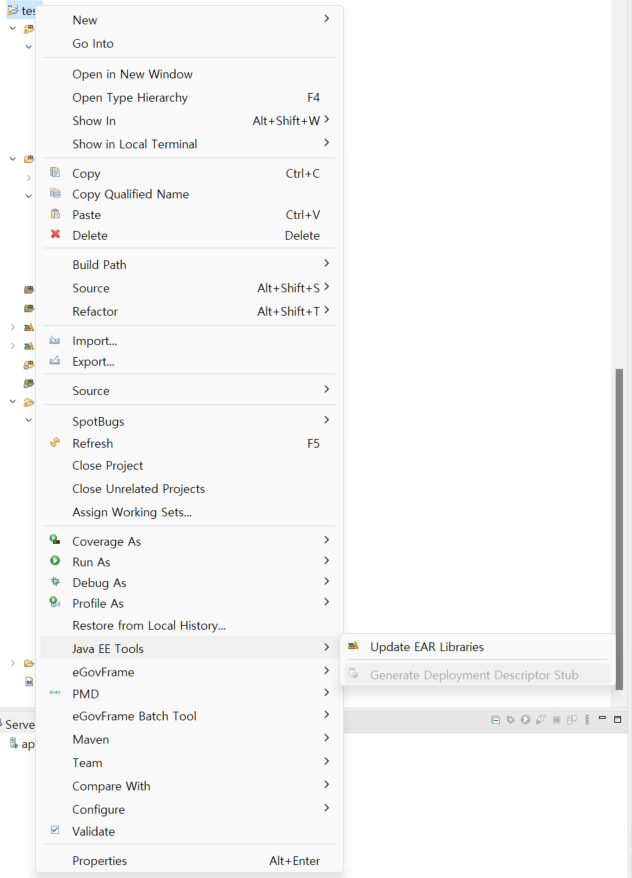The height and width of the screenshot is (878, 632).
Task: Start the server with the green play icon
Action: (x=525, y=718)
